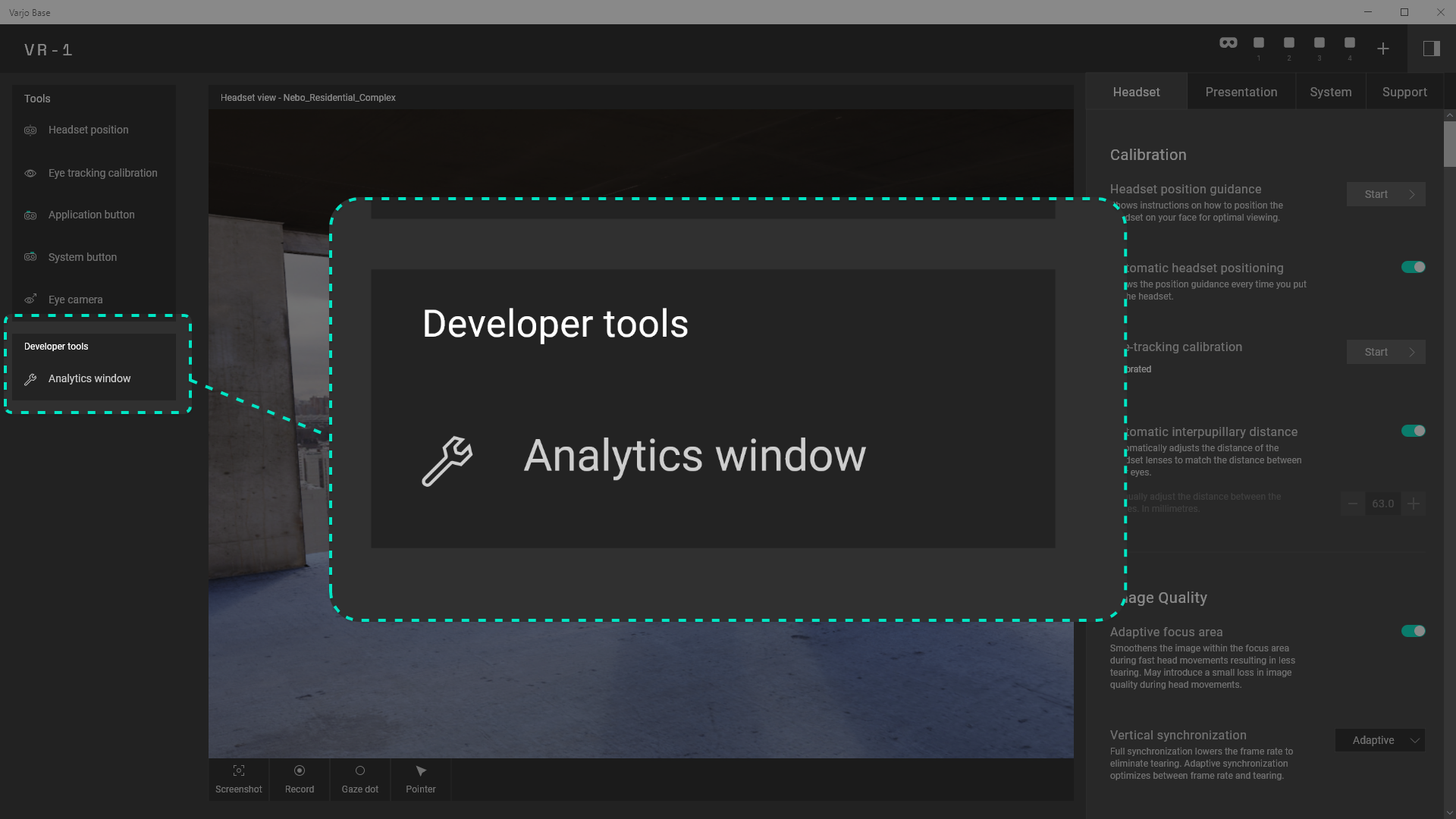Toggle the side panel layout icon

(1432, 49)
